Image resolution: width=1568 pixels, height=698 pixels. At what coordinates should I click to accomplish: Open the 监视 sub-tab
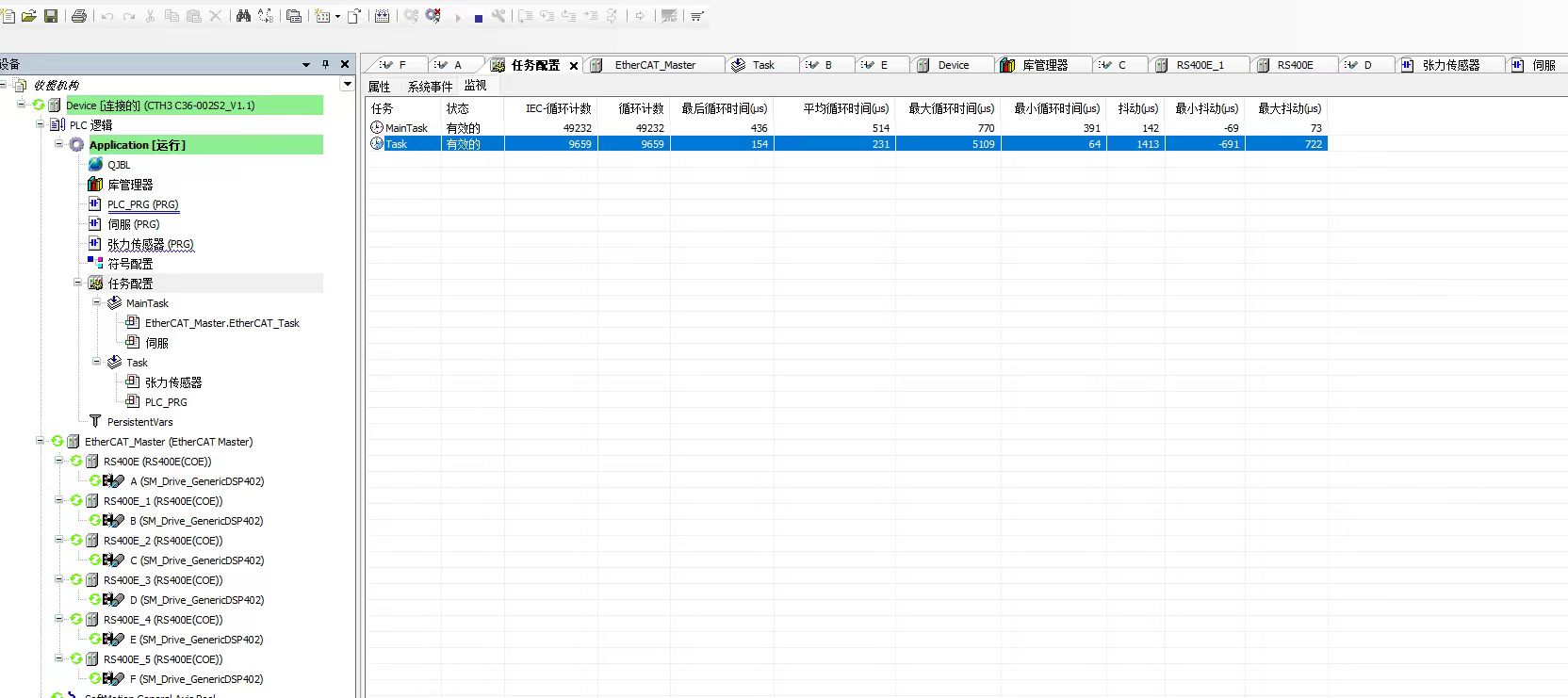[x=476, y=86]
